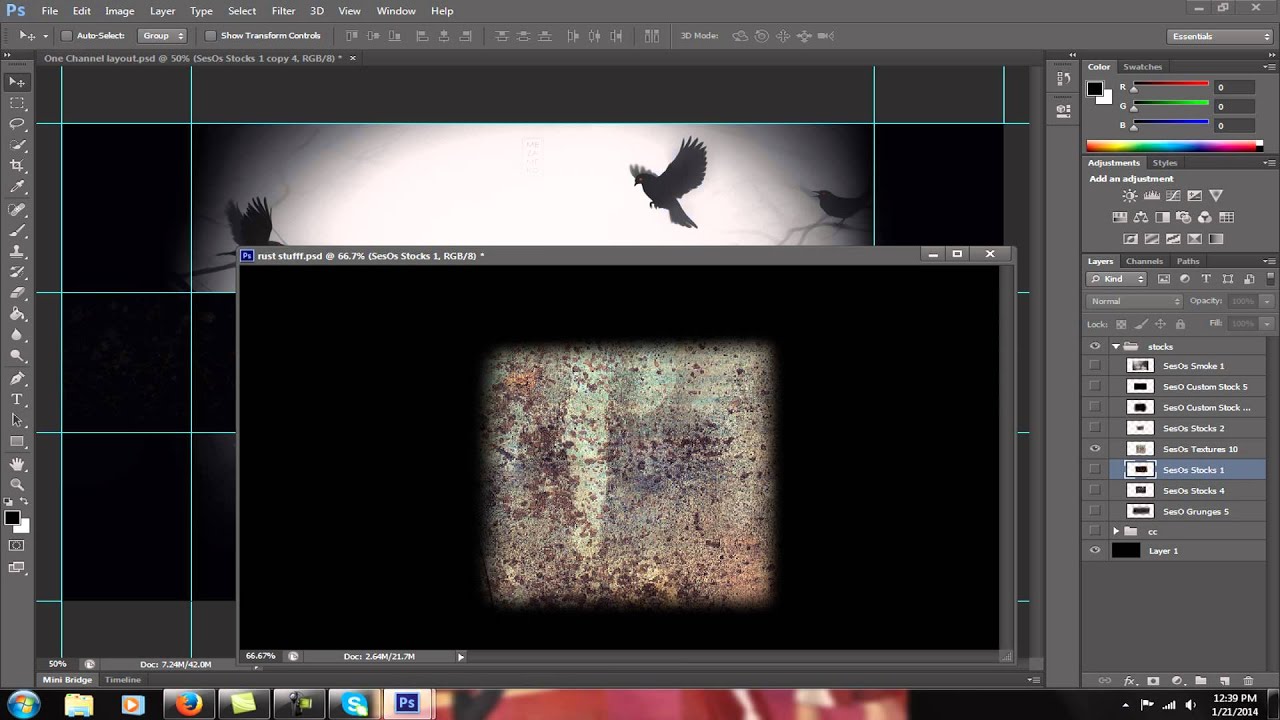Add a Curves adjustment
The width and height of the screenshot is (1280, 720).
[1173, 196]
